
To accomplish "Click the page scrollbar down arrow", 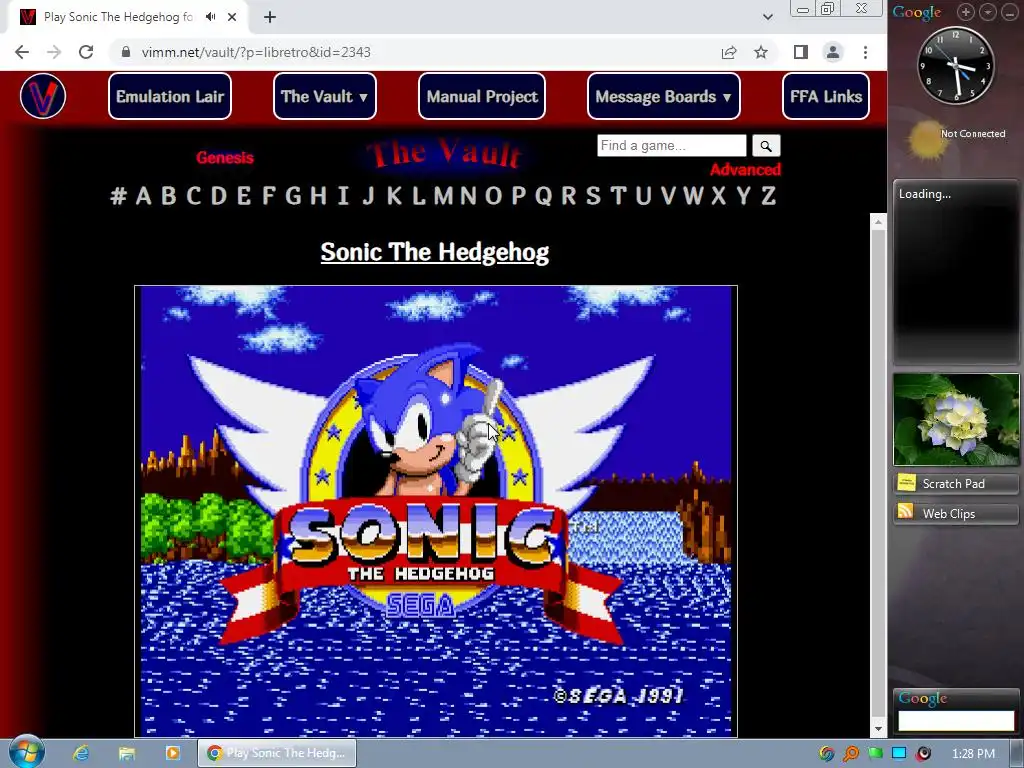I will pyautogui.click(x=878, y=728).
